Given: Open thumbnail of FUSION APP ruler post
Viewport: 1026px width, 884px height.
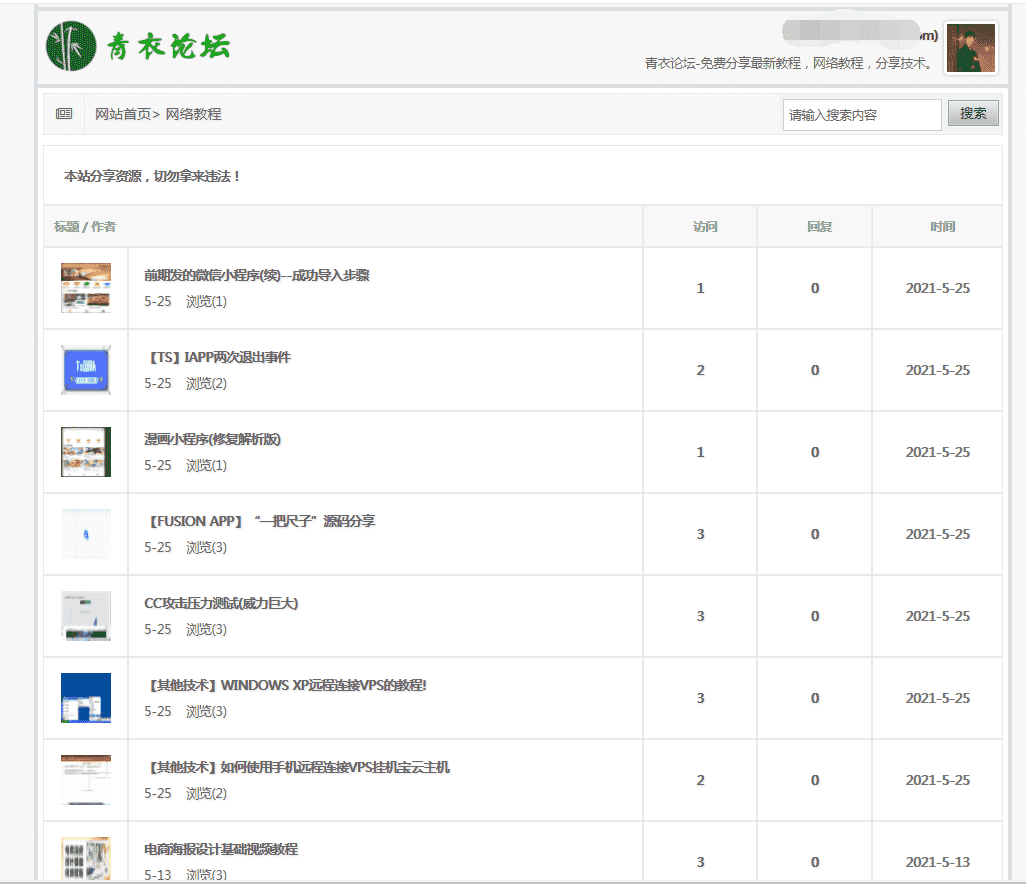Looking at the screenshot, I should tap(86, 534).
